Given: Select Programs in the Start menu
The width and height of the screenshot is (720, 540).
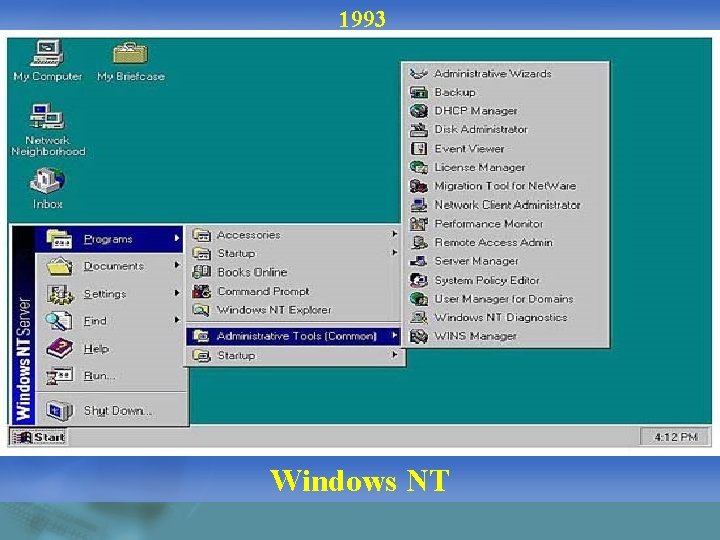Looking at the screenshot, I should pyautogui.click(x=109, y=239).
